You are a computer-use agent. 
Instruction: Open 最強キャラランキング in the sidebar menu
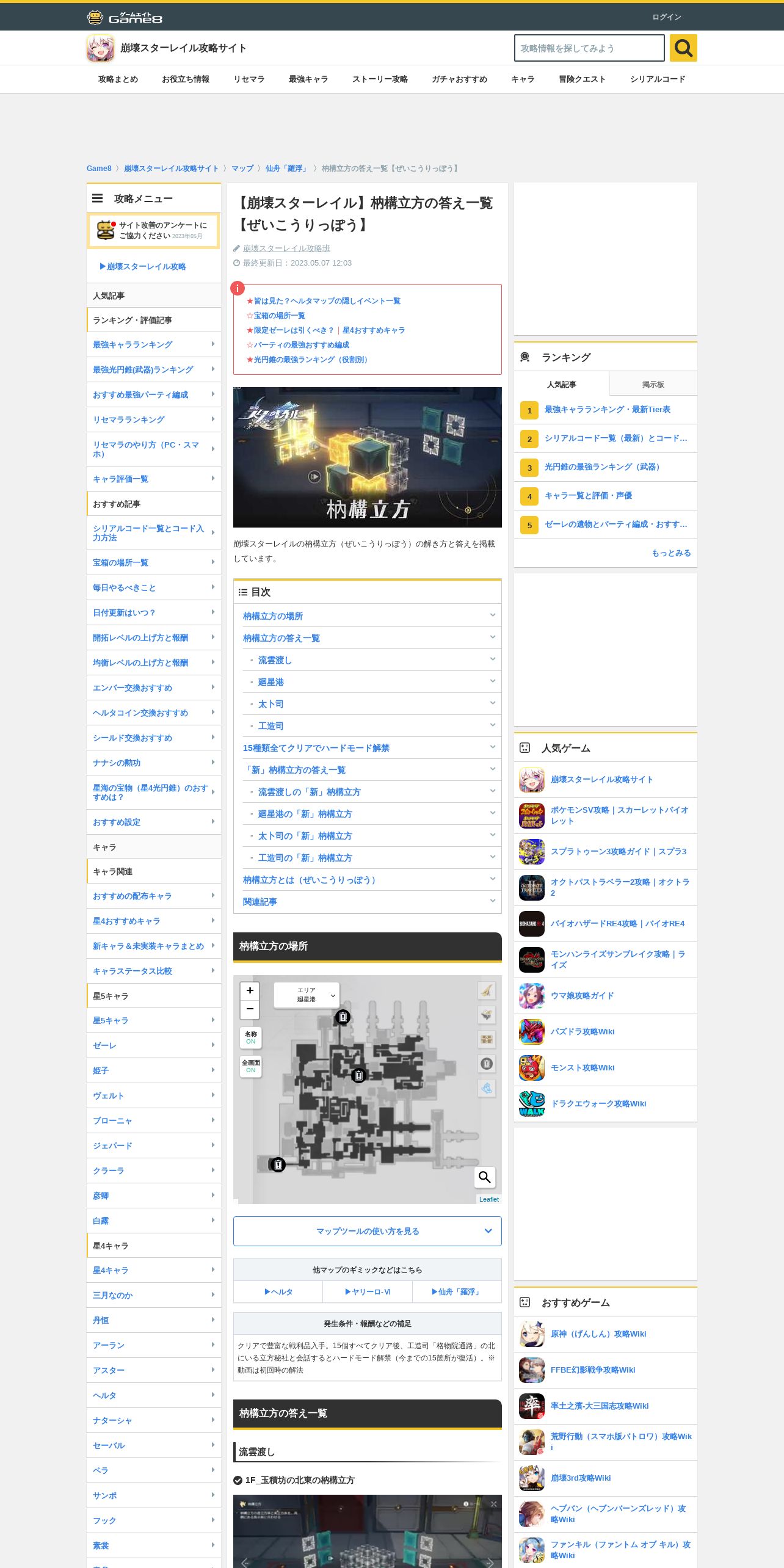[x=154, y=344]
